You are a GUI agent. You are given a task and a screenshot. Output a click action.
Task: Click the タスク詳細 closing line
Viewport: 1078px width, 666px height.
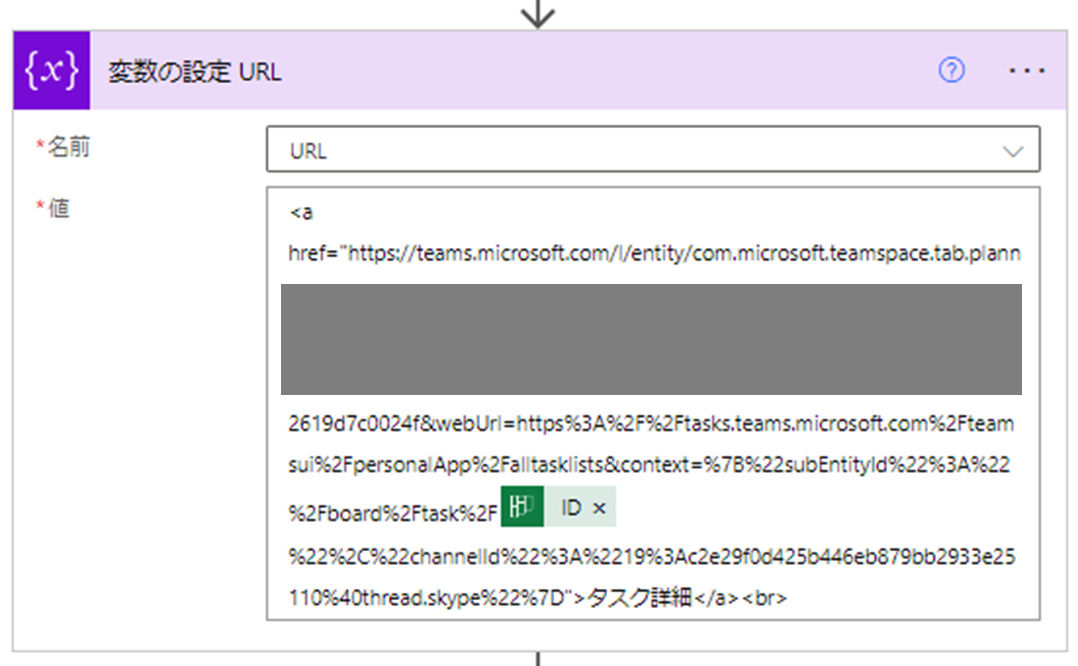538,597
